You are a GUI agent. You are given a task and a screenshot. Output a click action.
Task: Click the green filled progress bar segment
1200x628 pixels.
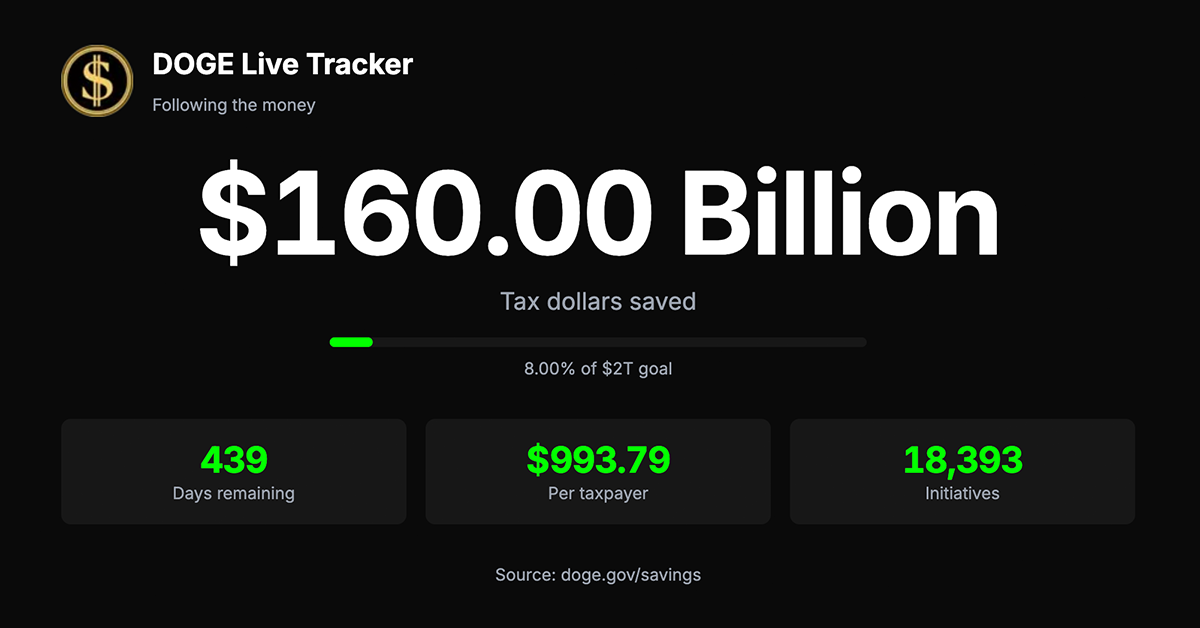tap(351, 342)
